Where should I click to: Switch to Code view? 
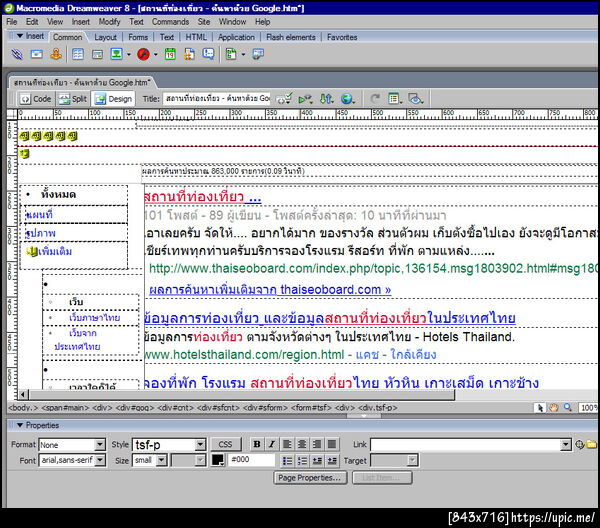[36, 99]
